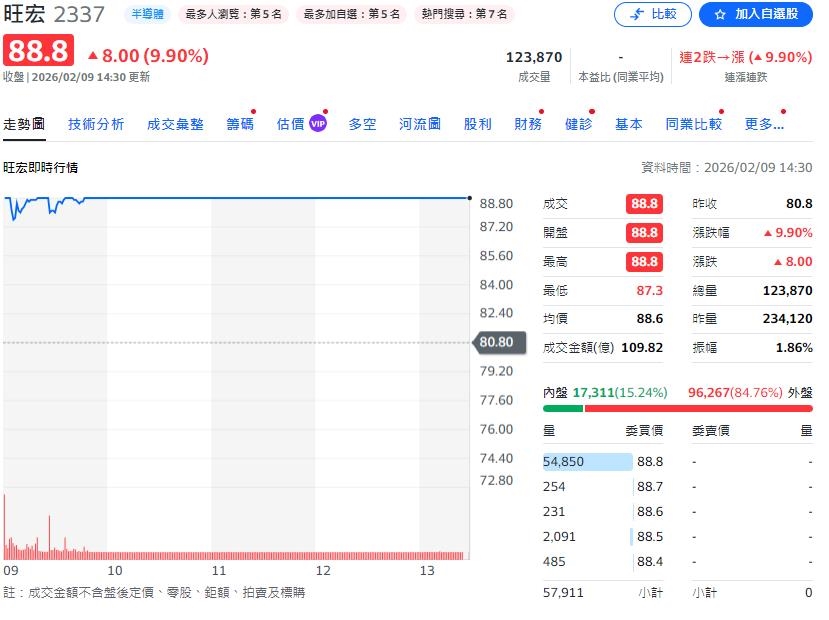829x620 pixels.
Task: Click the 比較 button
Action: click(x=652, y=16)
